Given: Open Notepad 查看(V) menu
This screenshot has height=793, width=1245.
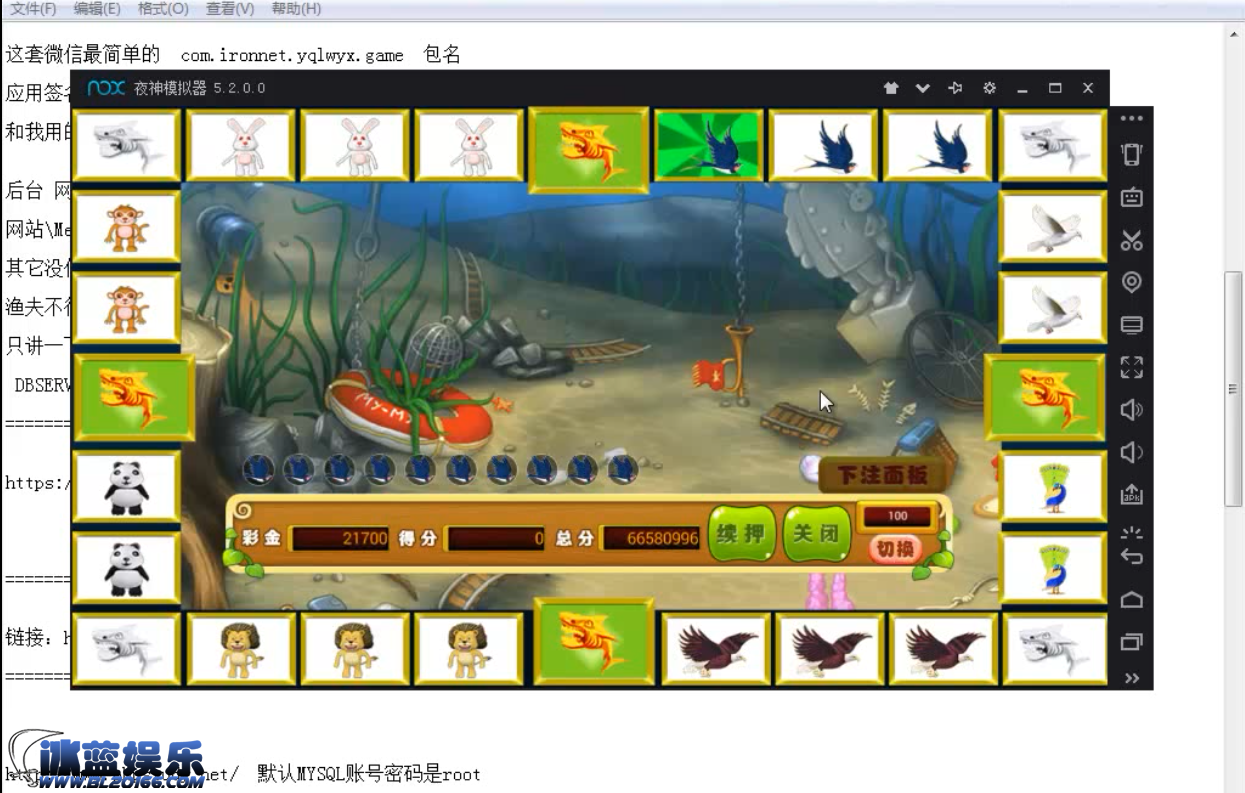Looking at the screenshot, I should pos(230,9).
